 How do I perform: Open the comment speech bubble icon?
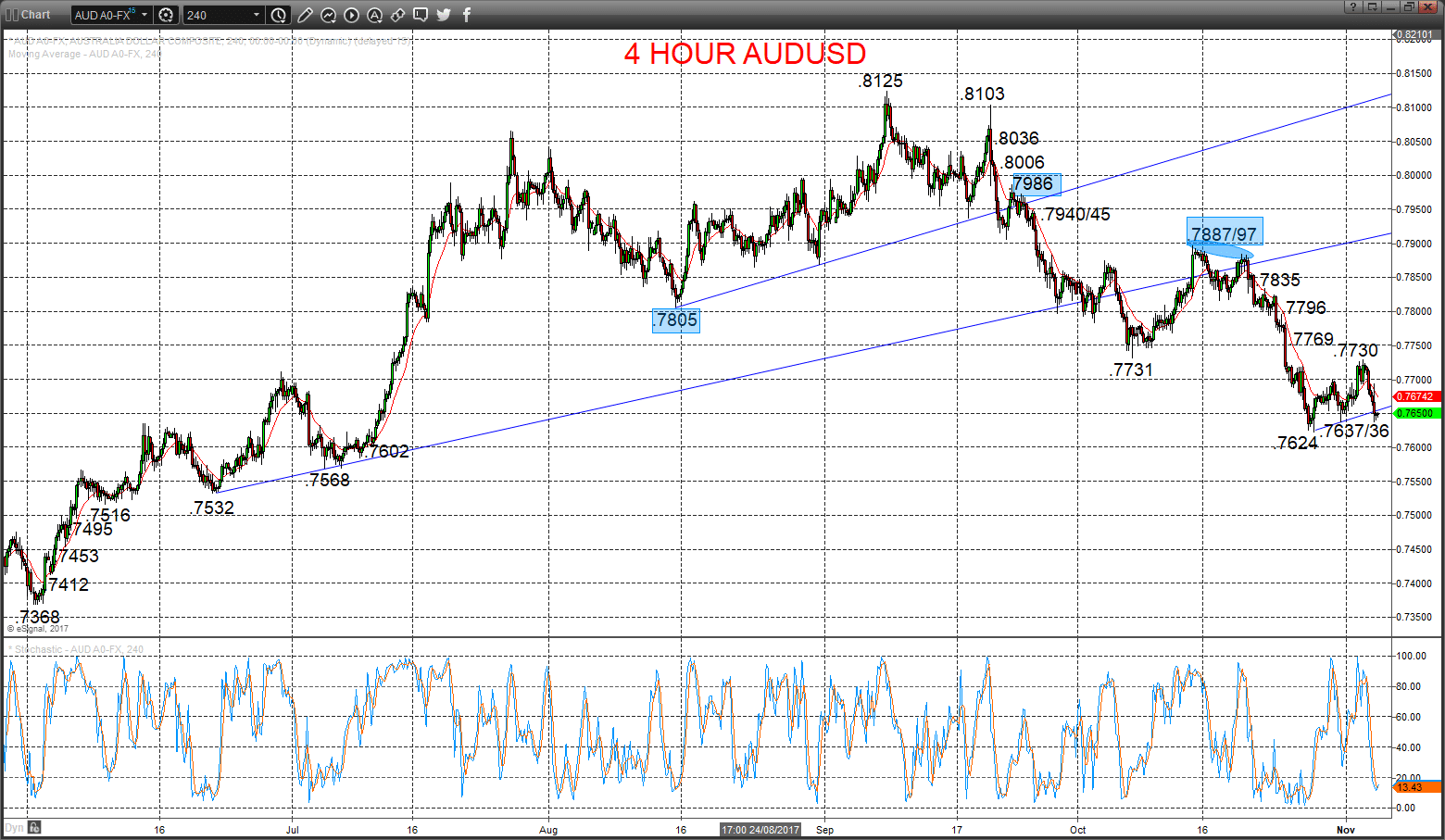click(421, 15)
